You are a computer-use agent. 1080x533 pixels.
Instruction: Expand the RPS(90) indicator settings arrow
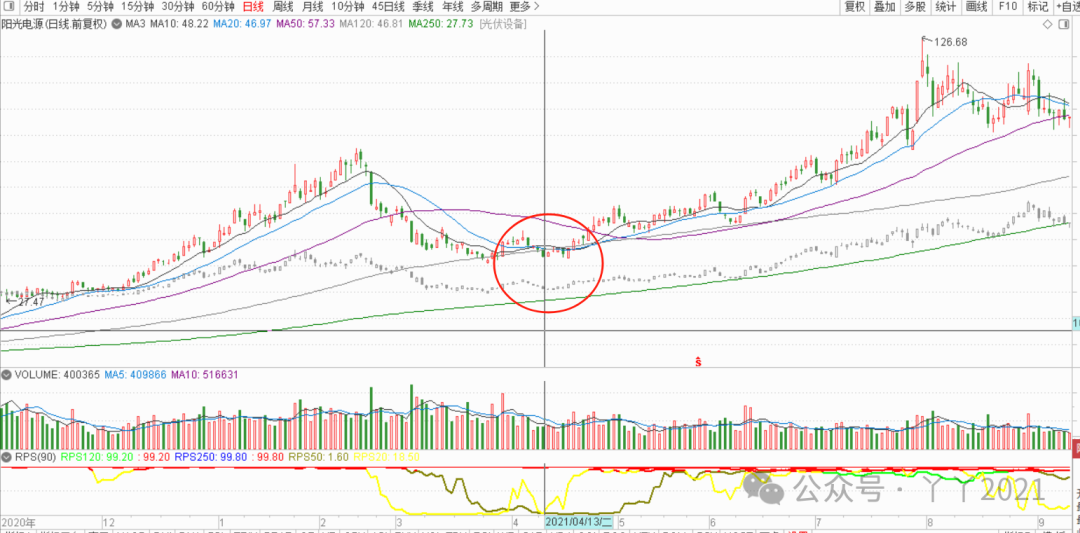pos(7,457)
